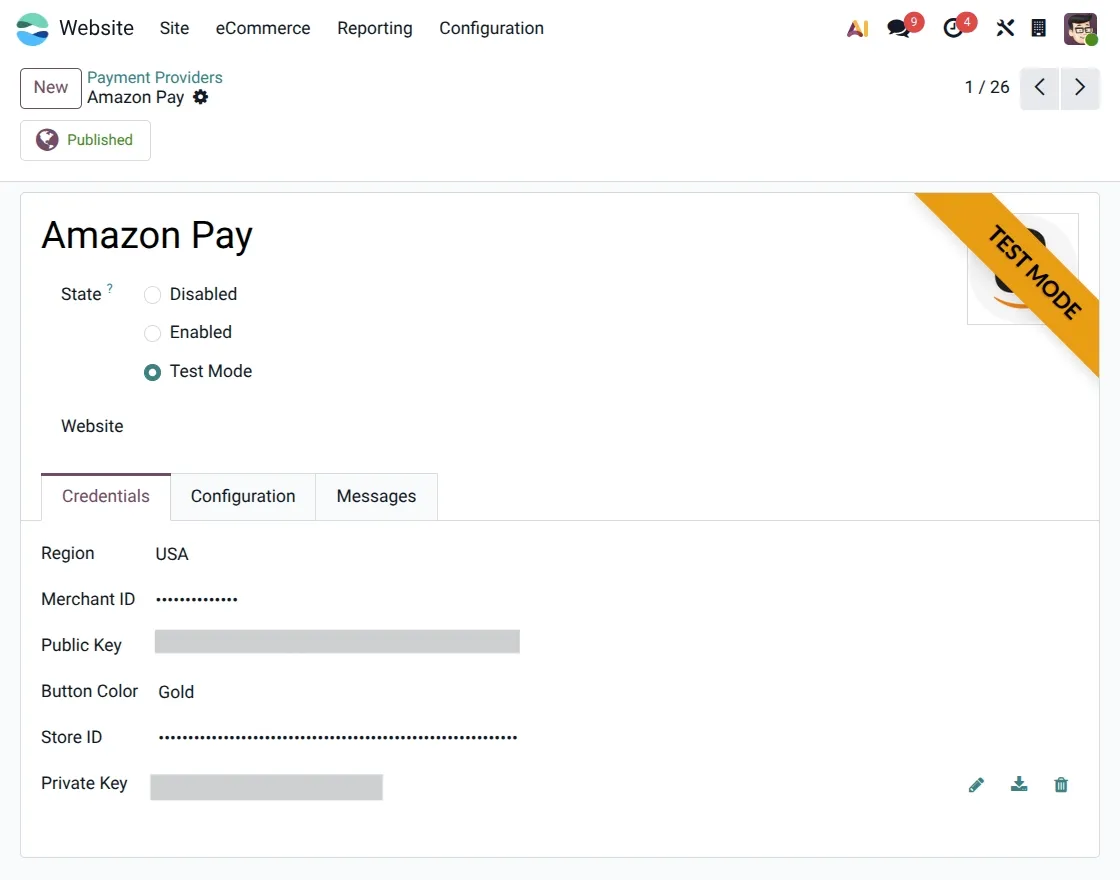Go to the previous record arrow
Viewport: 1120px width, 880px height.
[1039, 88]
